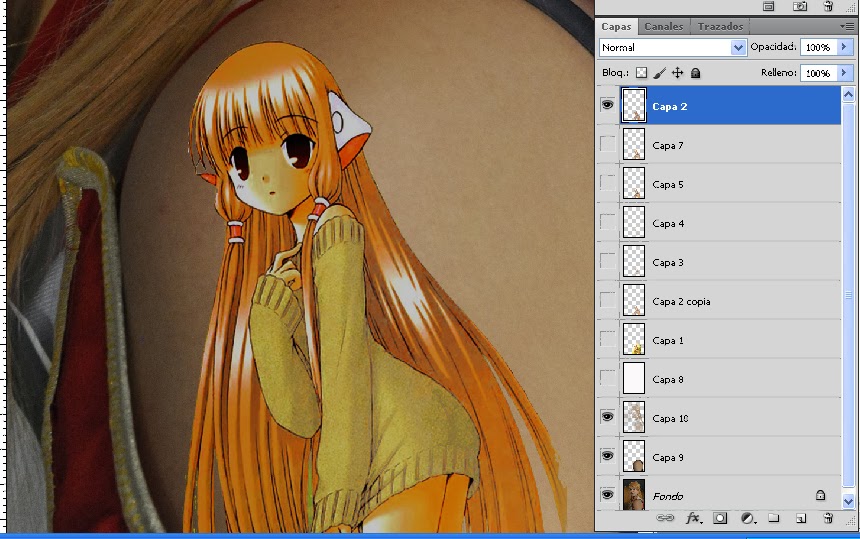This screenshot has width=860, height=539.
Task: Show the Capa 1 layer
Action: coord(607,339)
